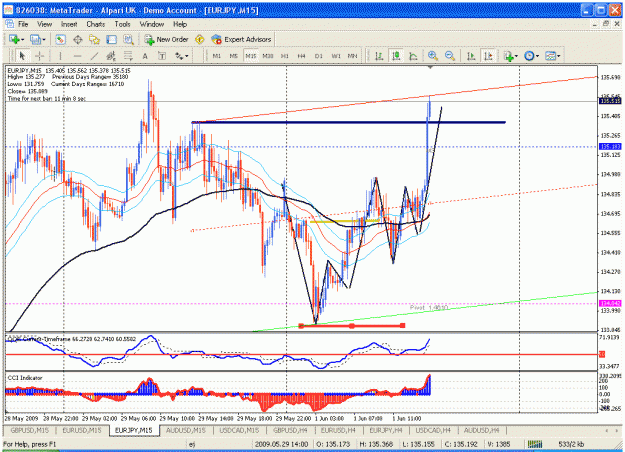
Task: Click the New Order button
Action: click(166, 39)
